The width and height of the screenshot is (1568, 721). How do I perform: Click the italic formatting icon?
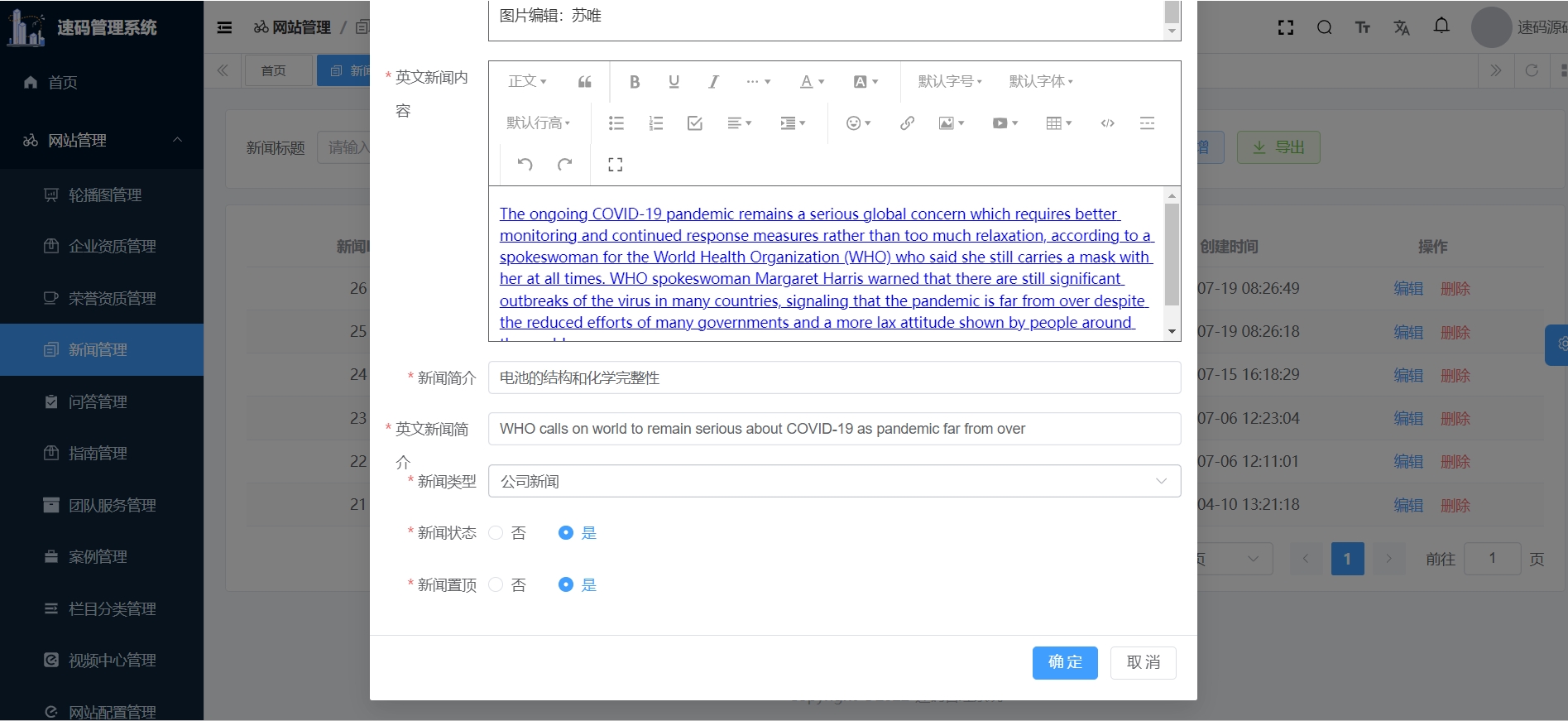712,82
